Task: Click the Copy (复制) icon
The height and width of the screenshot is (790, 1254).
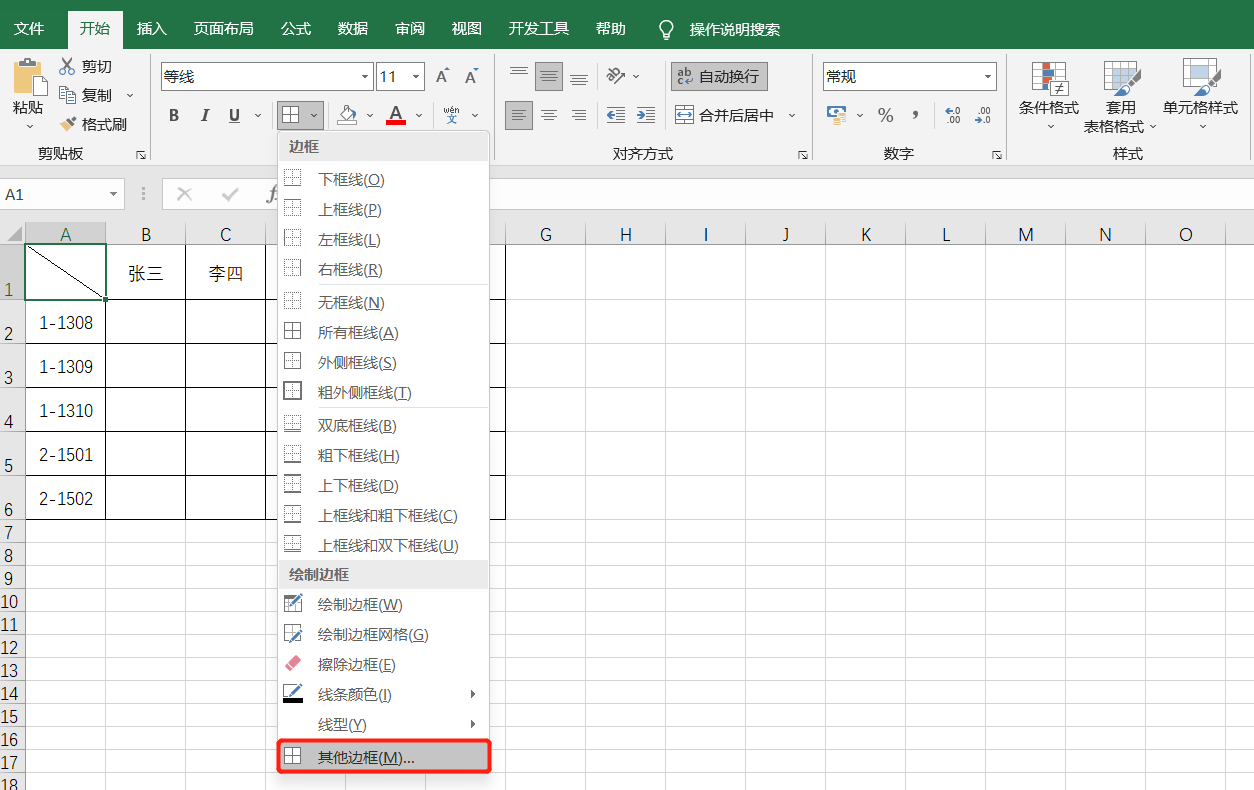Action: tap(67, 95)
